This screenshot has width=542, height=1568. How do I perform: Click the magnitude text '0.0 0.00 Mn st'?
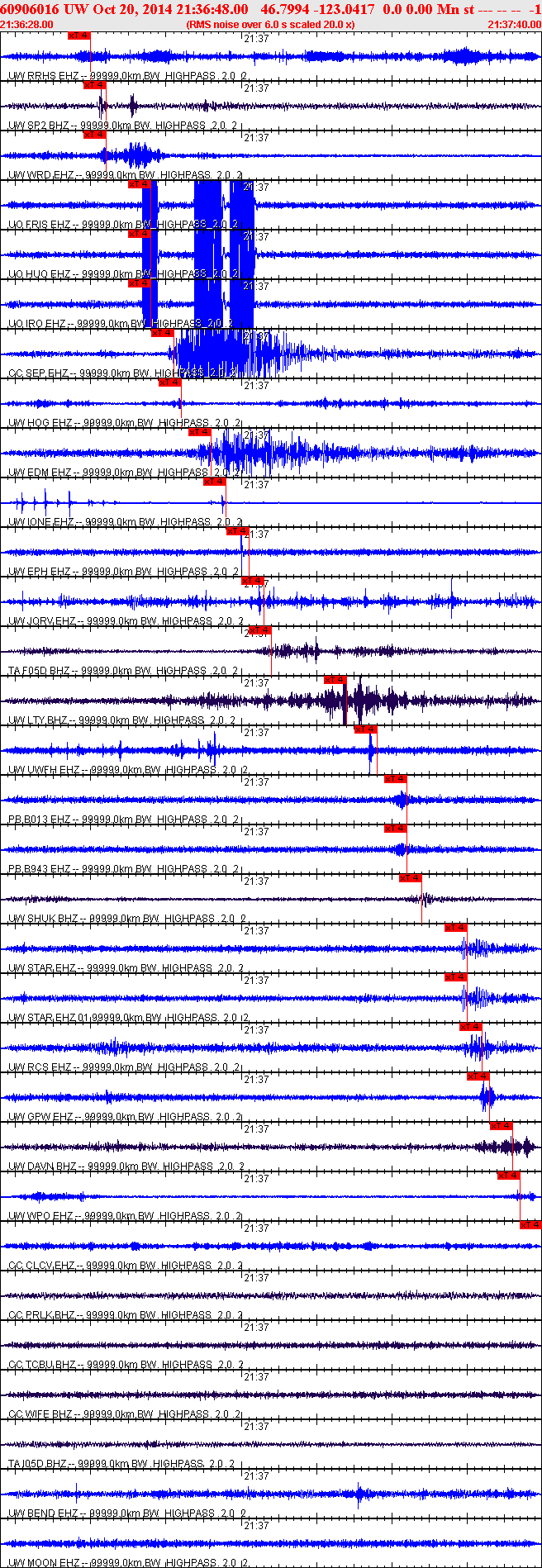[x=429, y=9]
